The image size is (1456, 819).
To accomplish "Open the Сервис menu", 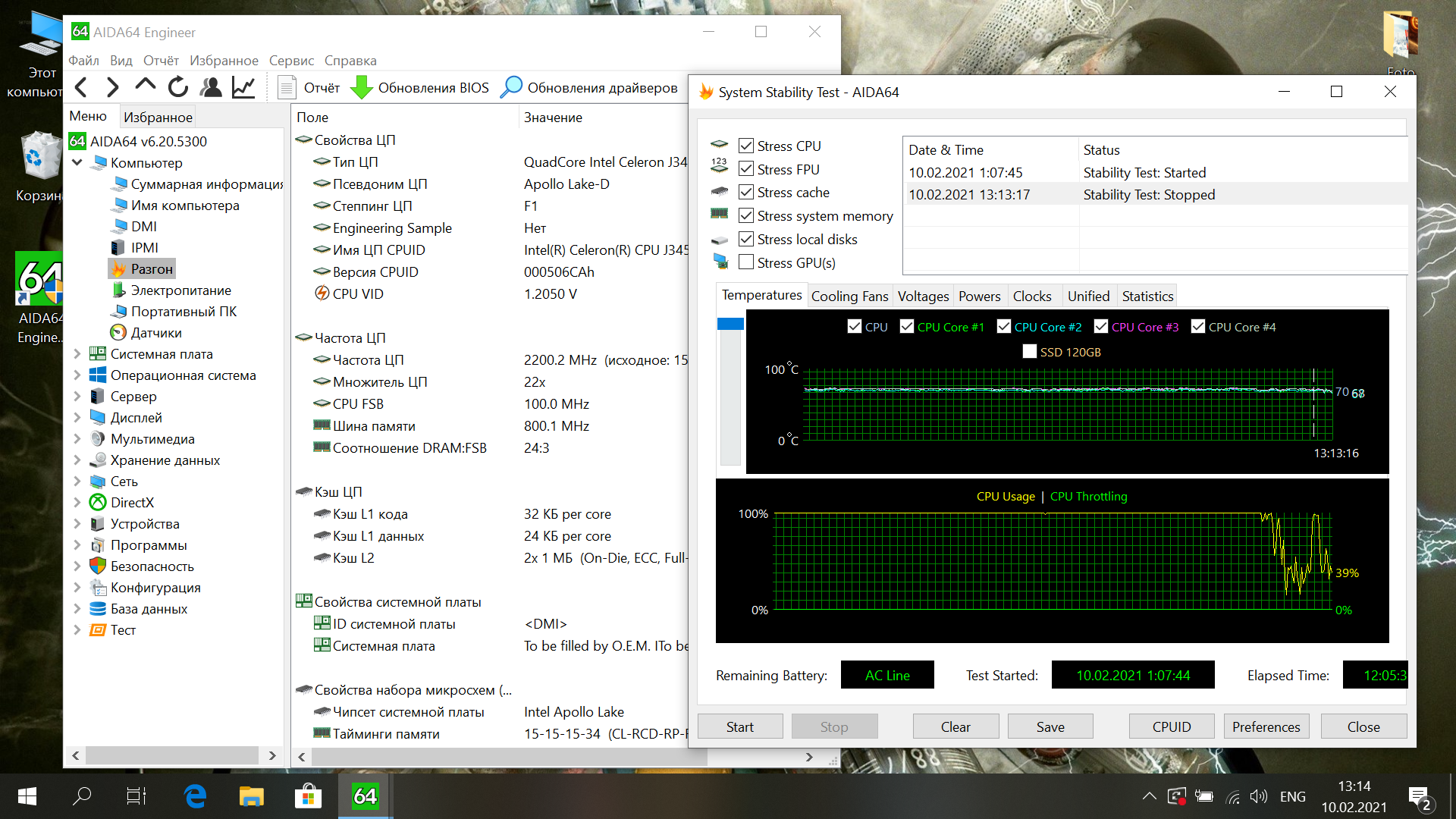I will point(291,61).
